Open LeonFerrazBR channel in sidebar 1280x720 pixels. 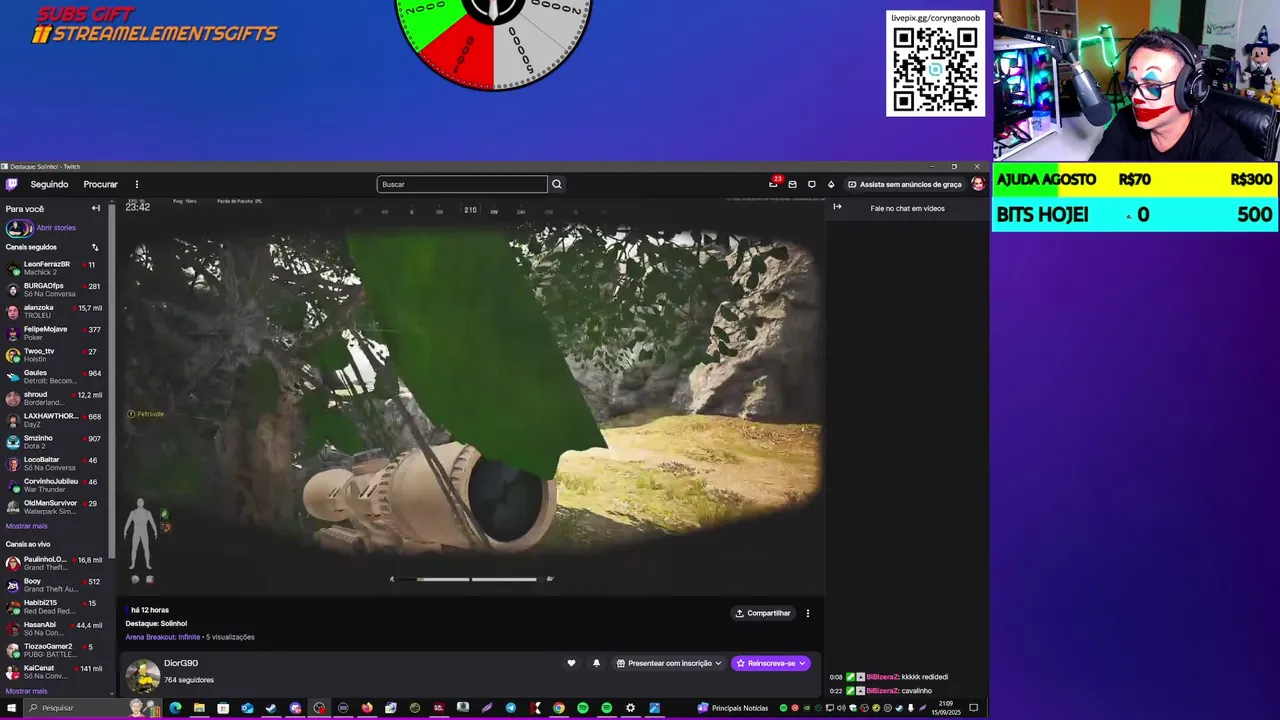56,268
